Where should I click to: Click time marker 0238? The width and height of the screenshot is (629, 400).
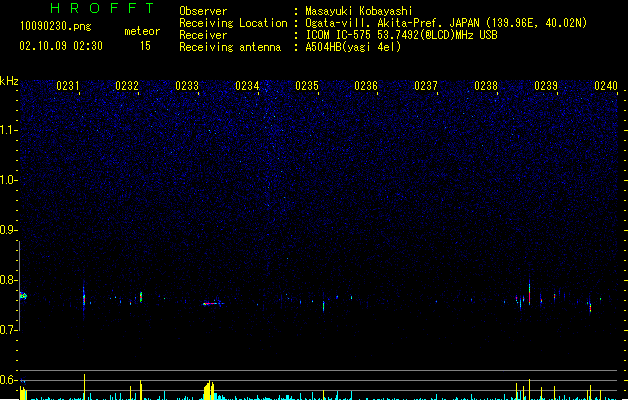click(486, 86)
